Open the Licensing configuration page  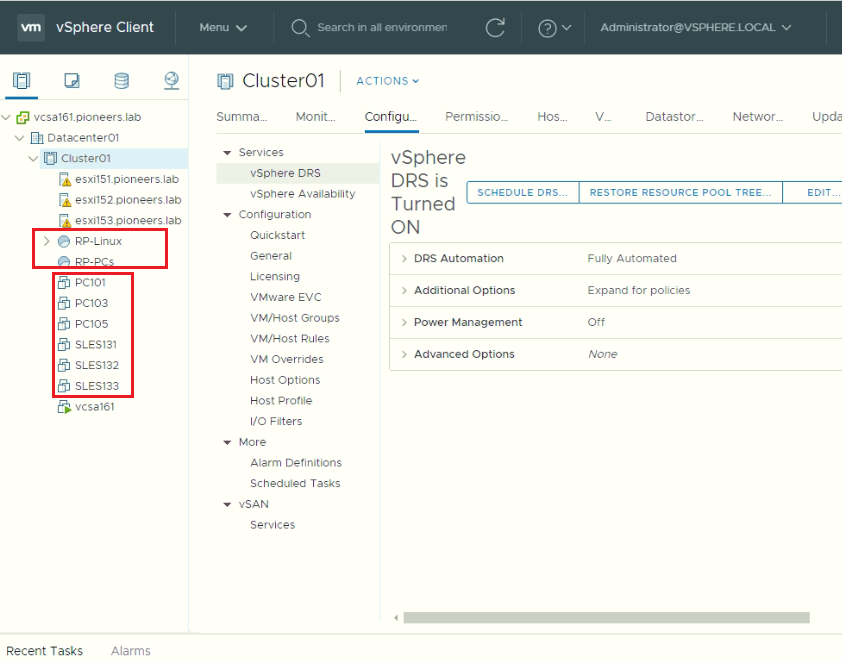(275, 277)
